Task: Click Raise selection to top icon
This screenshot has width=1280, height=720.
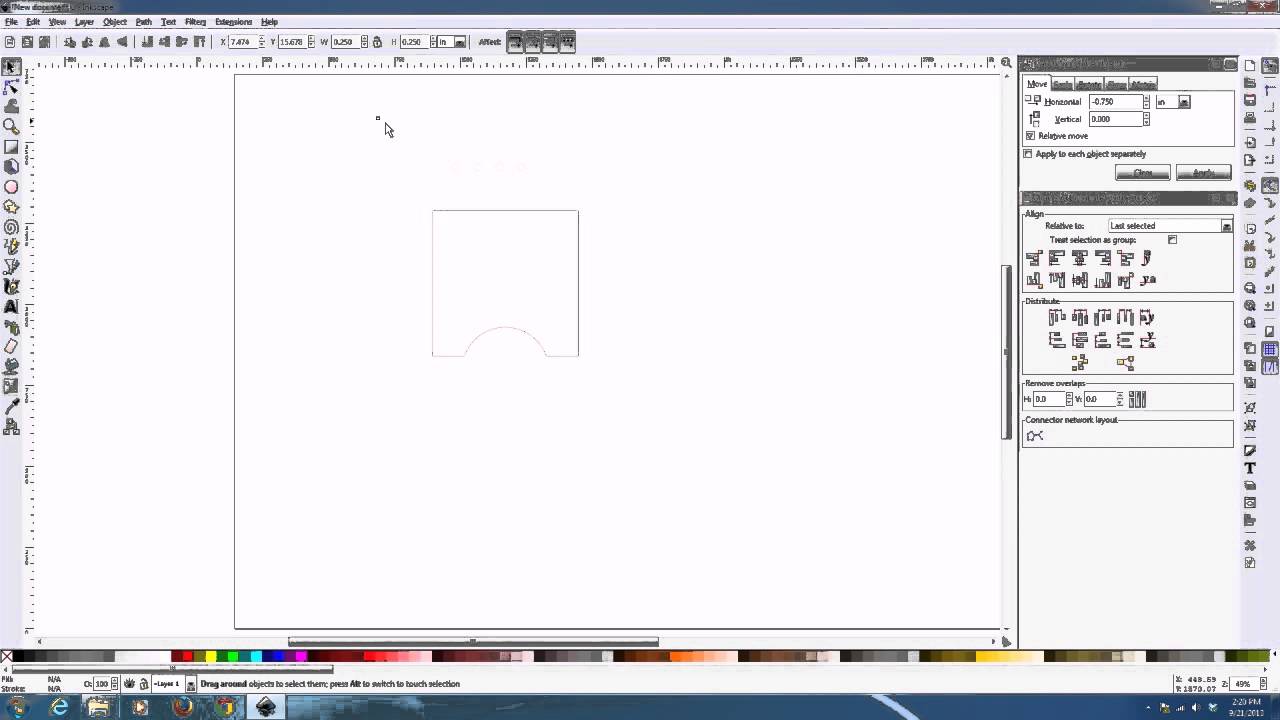Action: point(200,42)
